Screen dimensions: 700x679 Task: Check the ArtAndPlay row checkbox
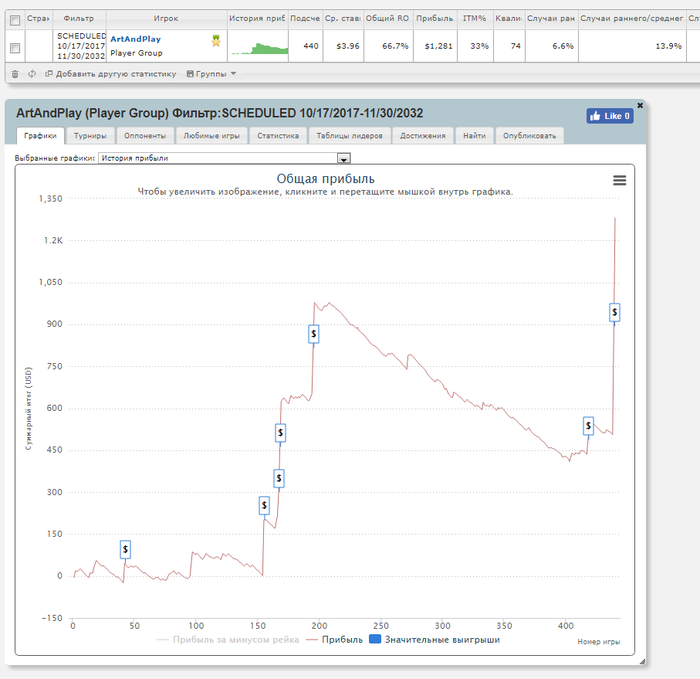click(15, 48)
